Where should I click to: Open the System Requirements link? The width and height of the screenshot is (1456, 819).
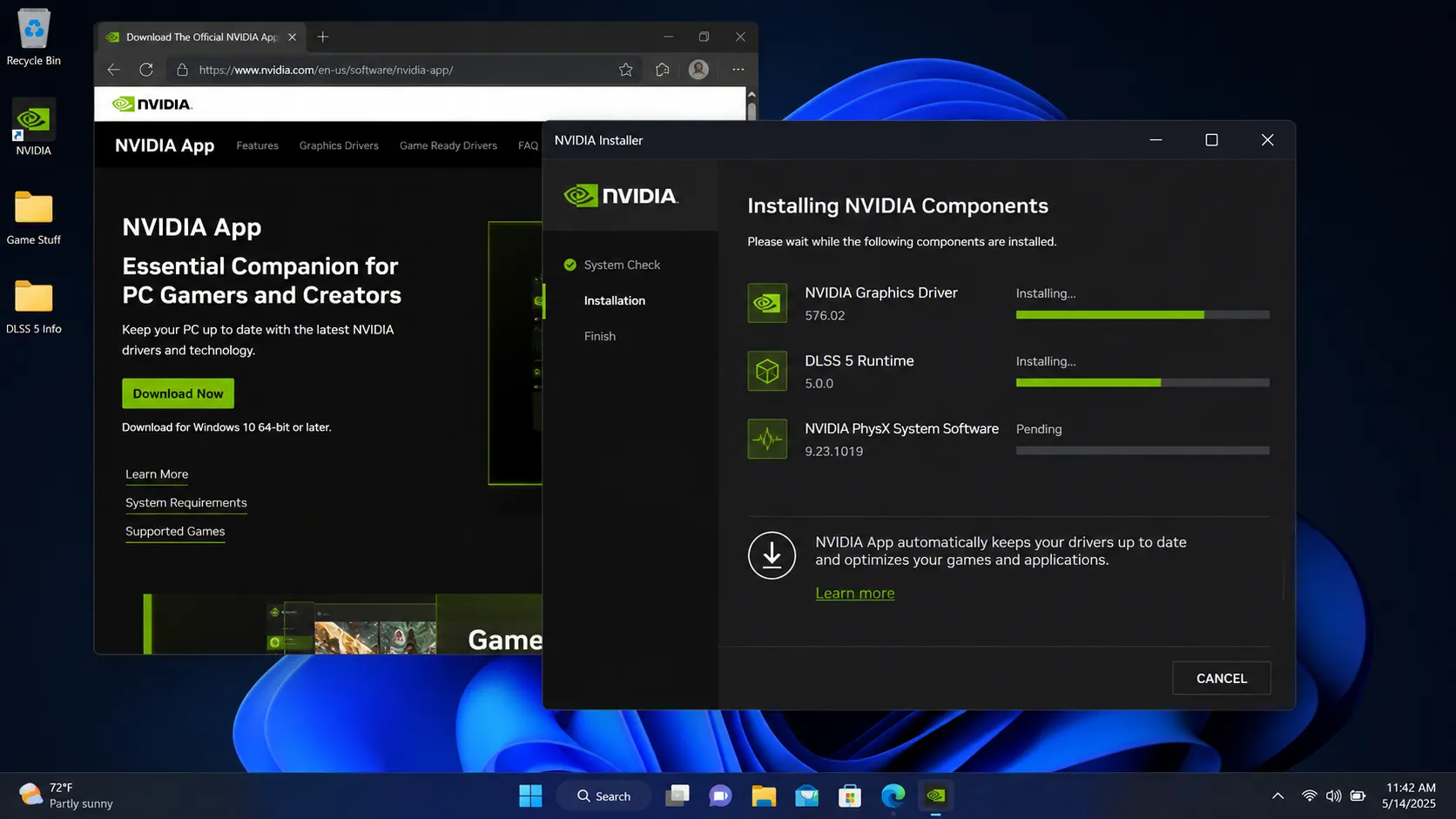click(x=186, y=503)
